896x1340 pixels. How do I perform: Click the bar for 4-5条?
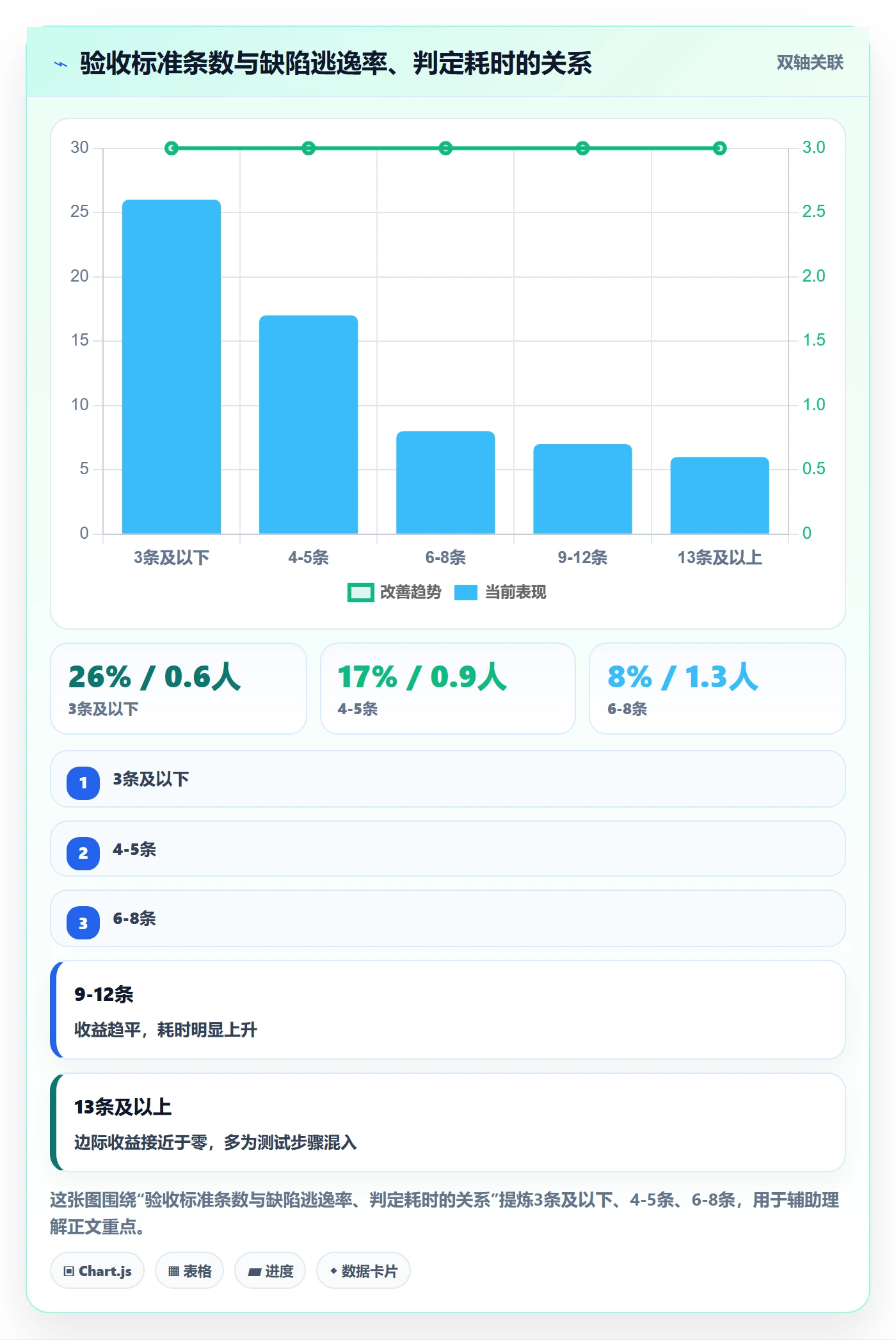[x=308, y=424]
